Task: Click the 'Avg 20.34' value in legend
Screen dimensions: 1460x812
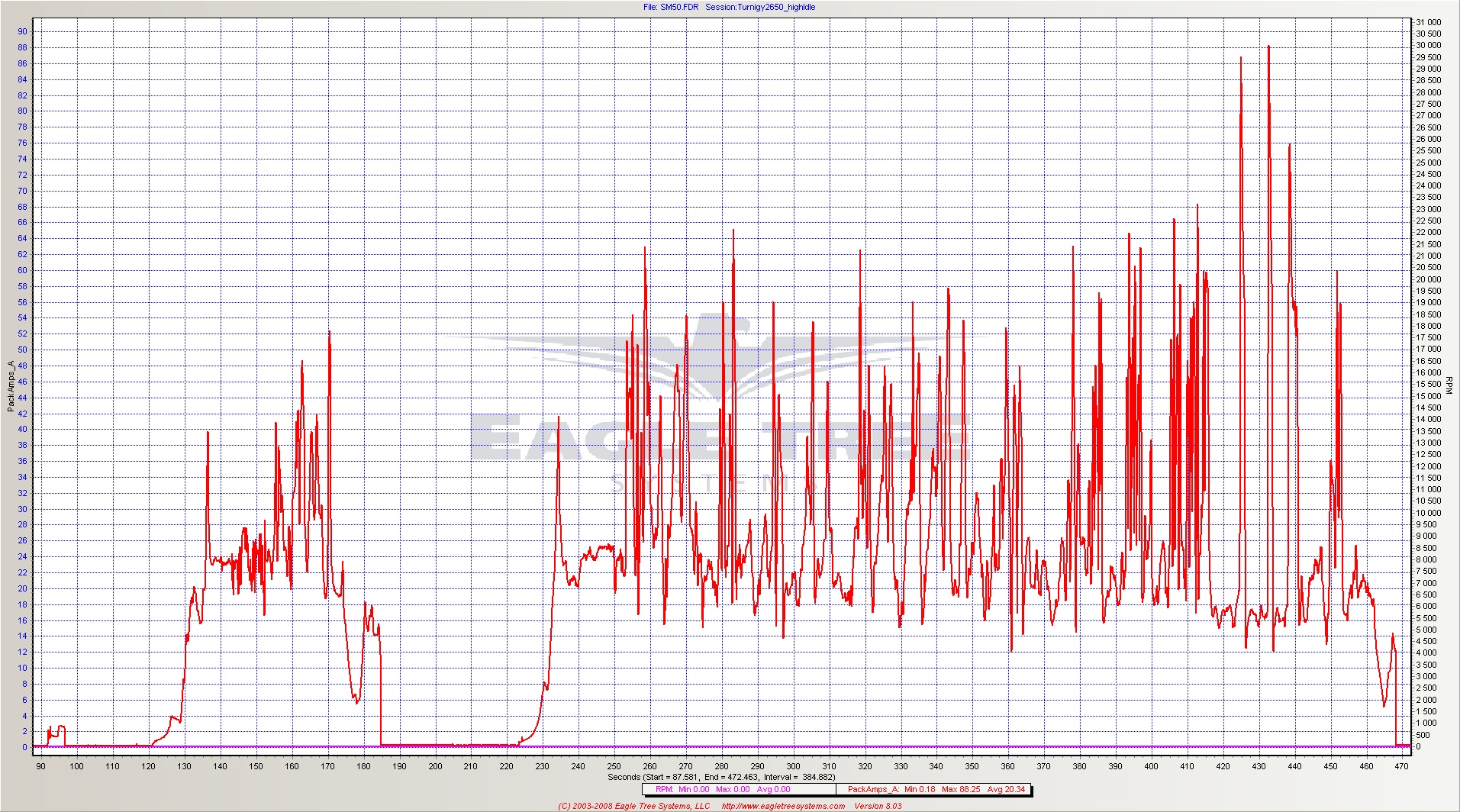Action: [1006, 789]
